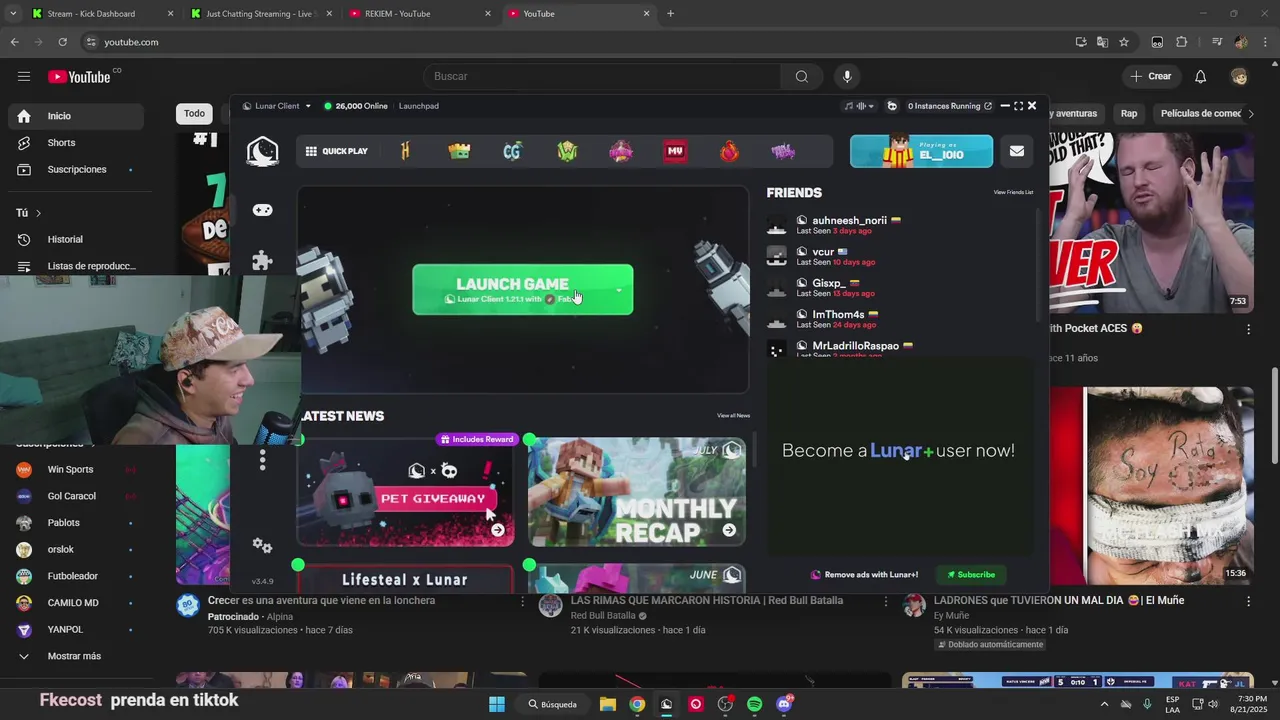Reload the YouTube page
Viewport: 1280px width, 720px height.
click(x=62, y=42)
